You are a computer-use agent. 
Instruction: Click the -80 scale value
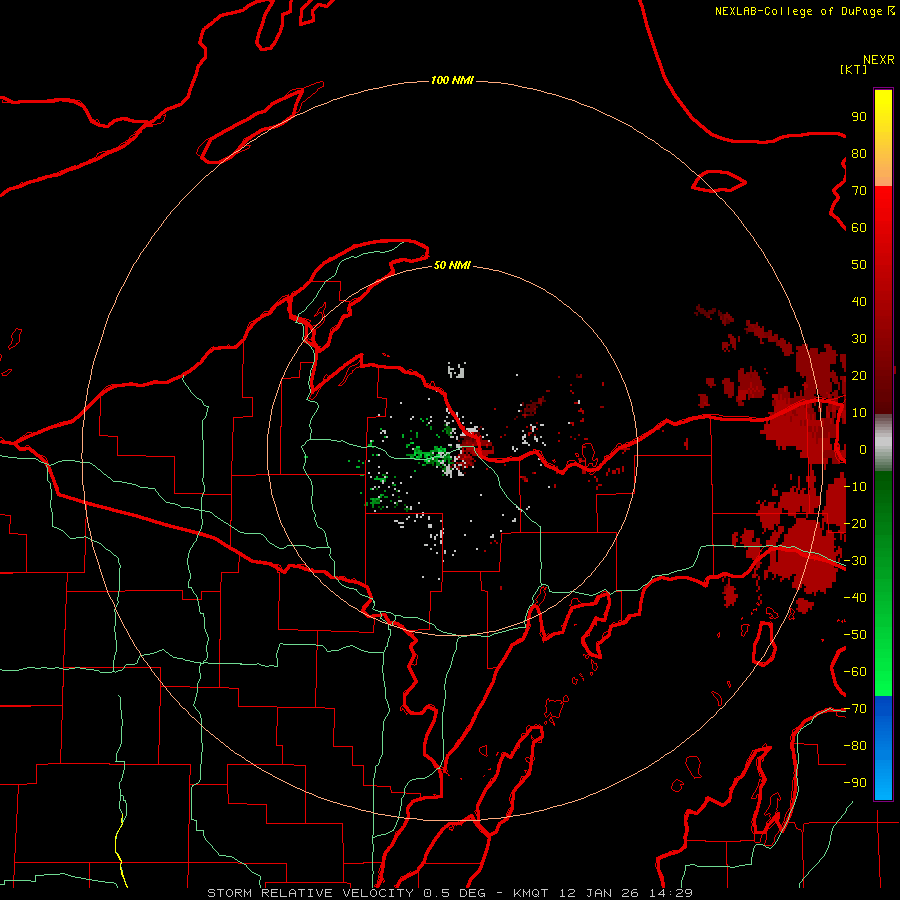[x=855, y=746]
